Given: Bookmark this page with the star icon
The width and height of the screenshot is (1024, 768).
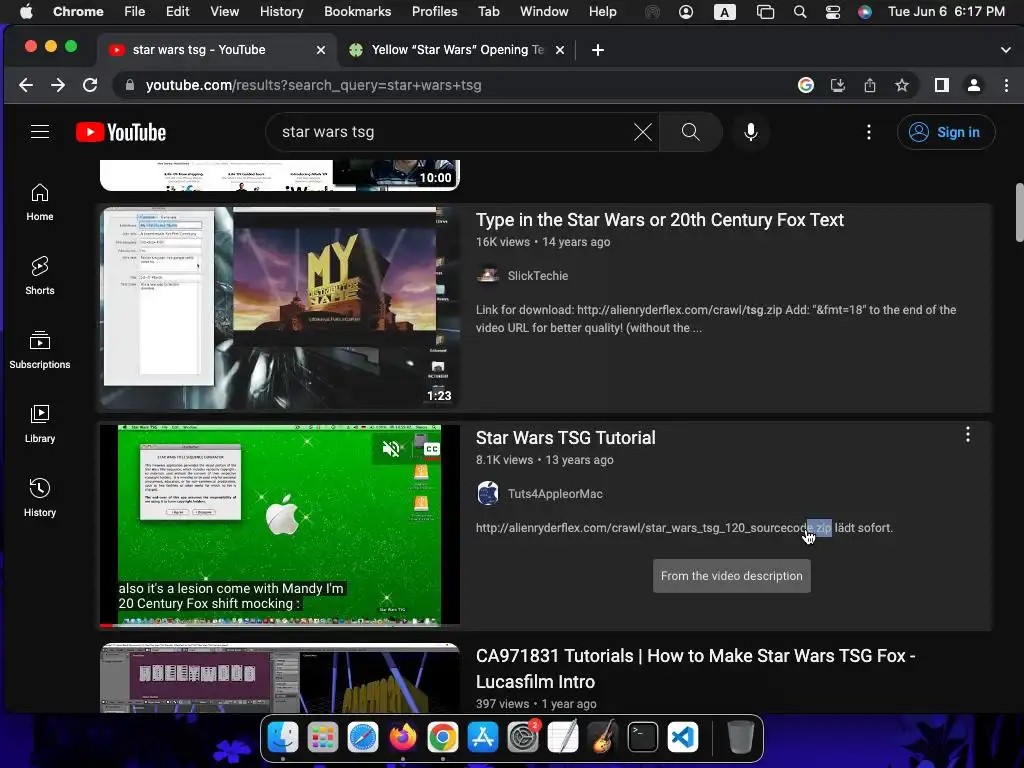Looking at the screenshot, I should tap(902, 85).
